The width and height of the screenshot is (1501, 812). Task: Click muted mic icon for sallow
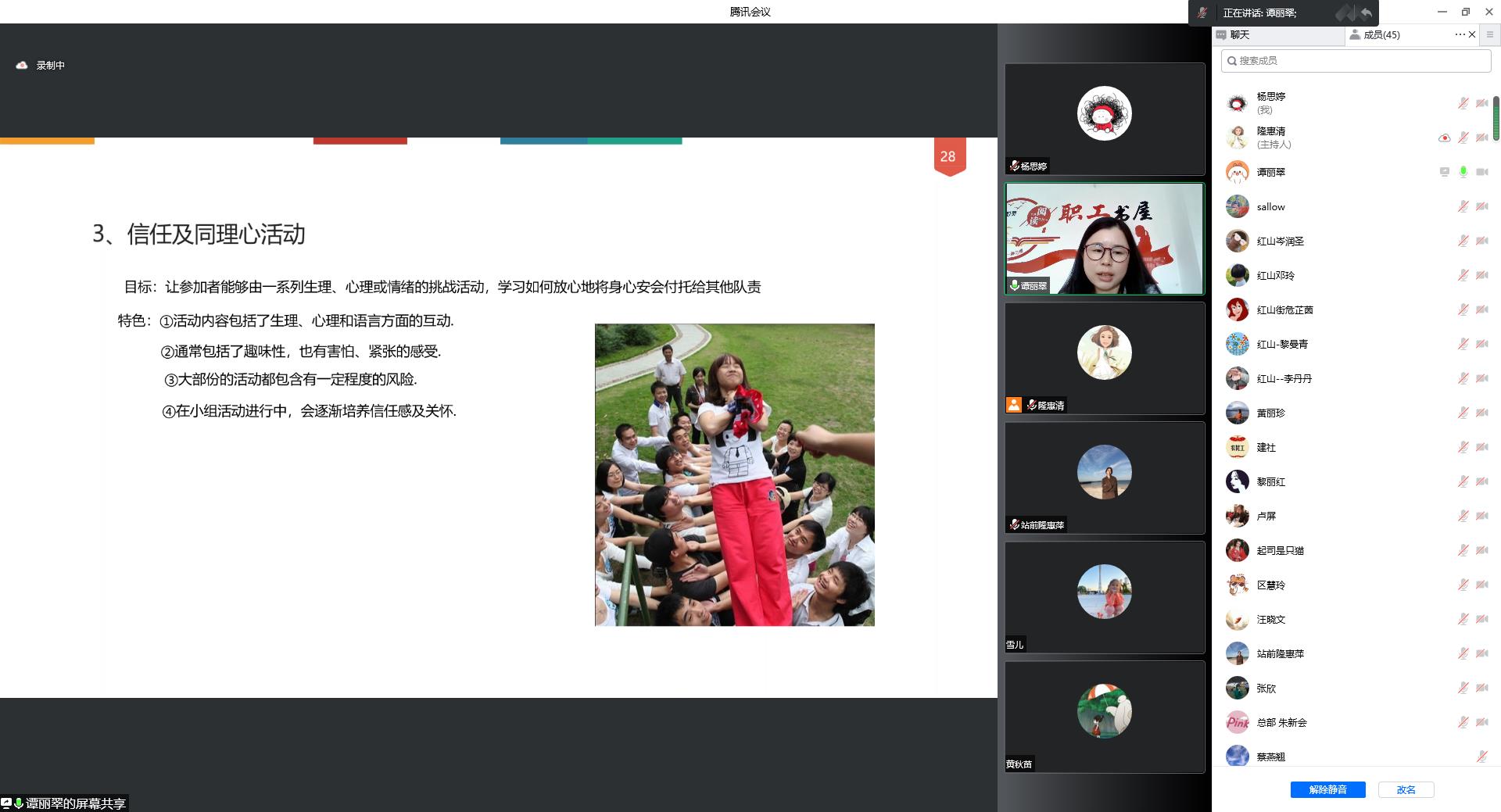[1463, 206]
